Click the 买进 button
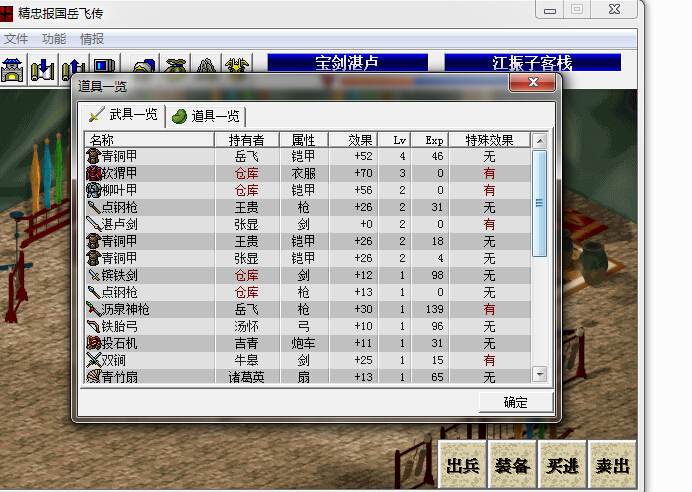692x492 pixels. [x=562, y=465]
